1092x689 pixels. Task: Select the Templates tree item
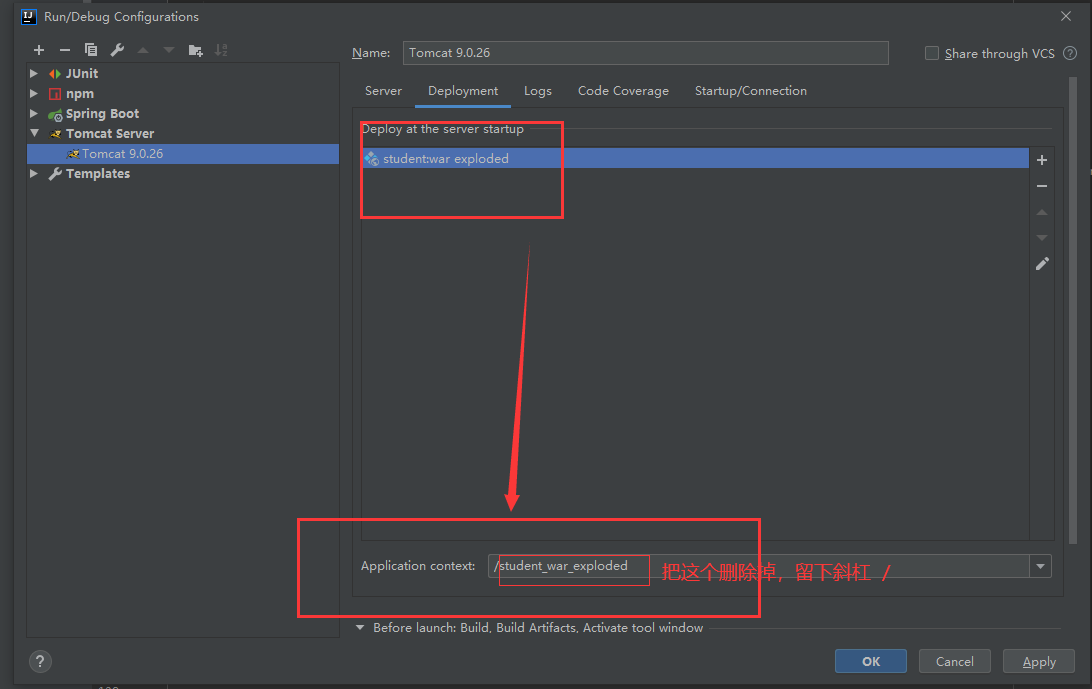[98, 173]
